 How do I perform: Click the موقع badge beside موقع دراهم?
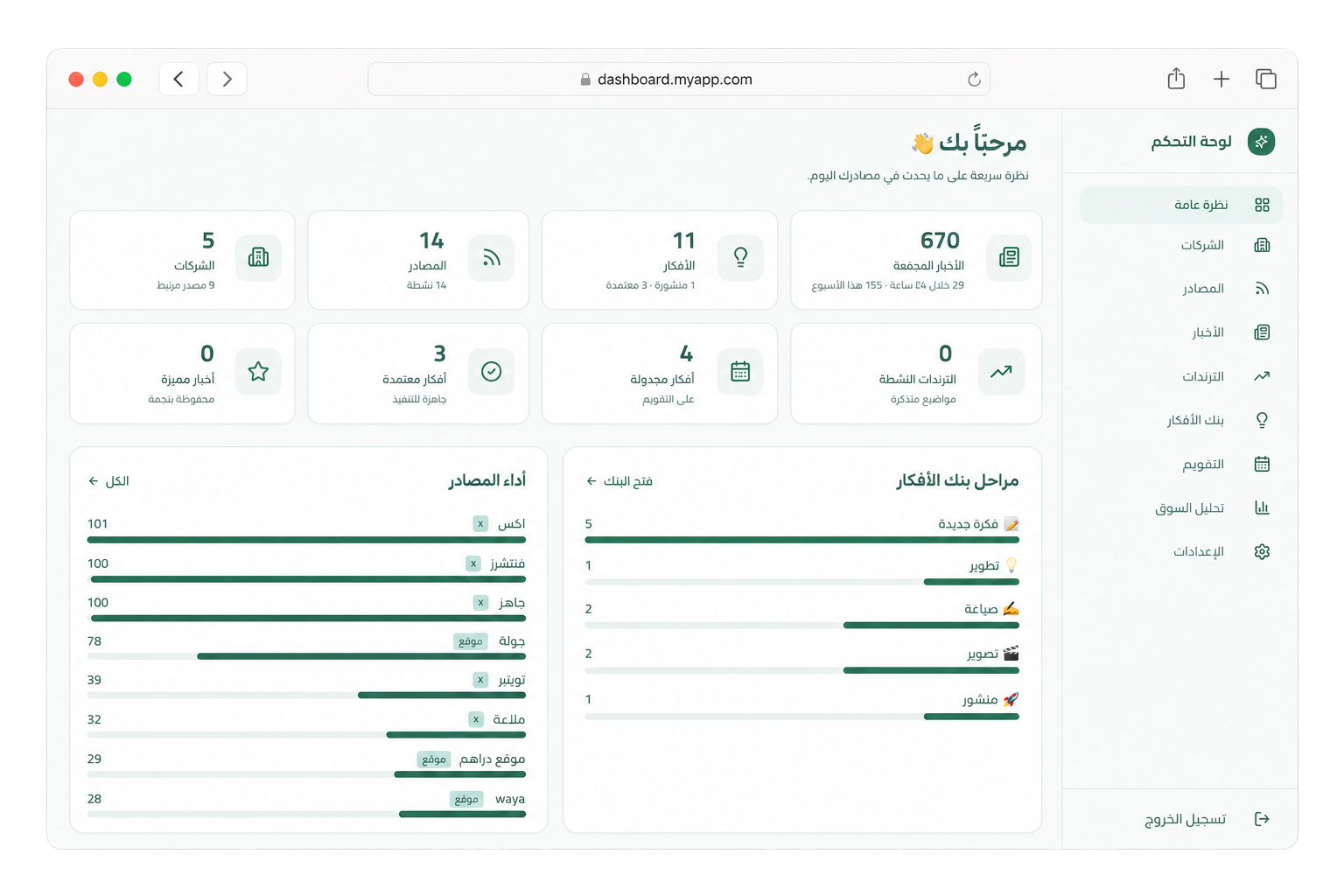click(x=434, y=759)
